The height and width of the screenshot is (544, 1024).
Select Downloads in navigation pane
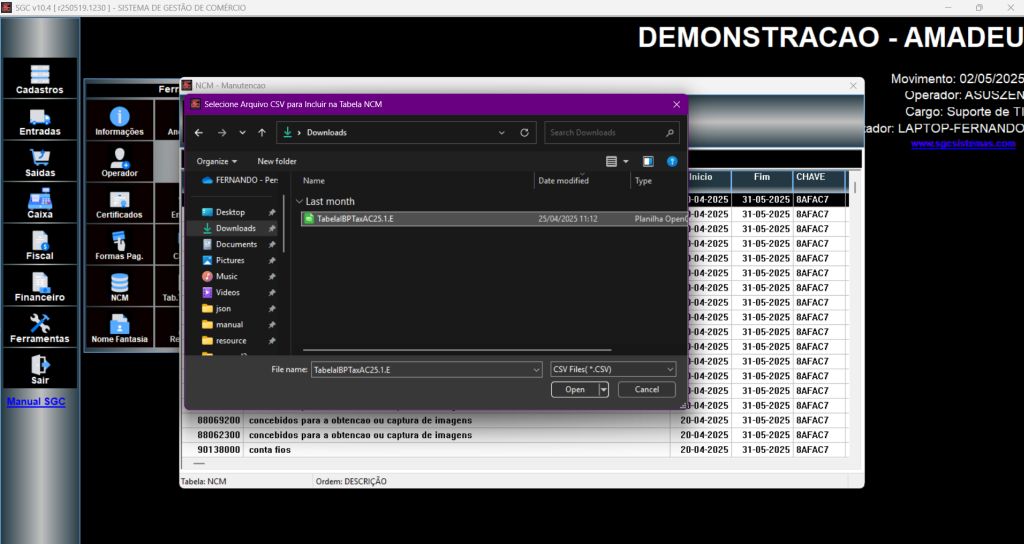click(238, 228)
